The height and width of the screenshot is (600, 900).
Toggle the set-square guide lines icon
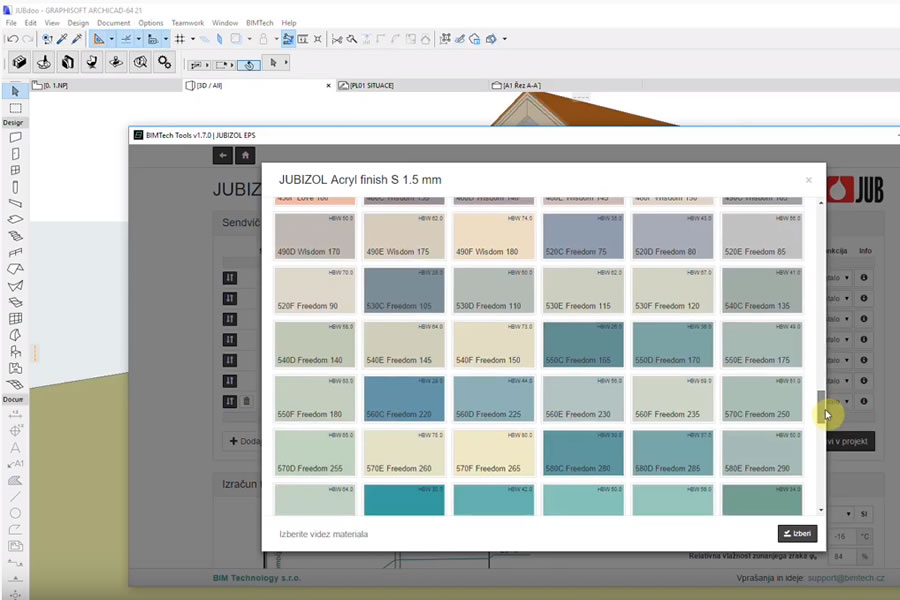coord(99,39)
